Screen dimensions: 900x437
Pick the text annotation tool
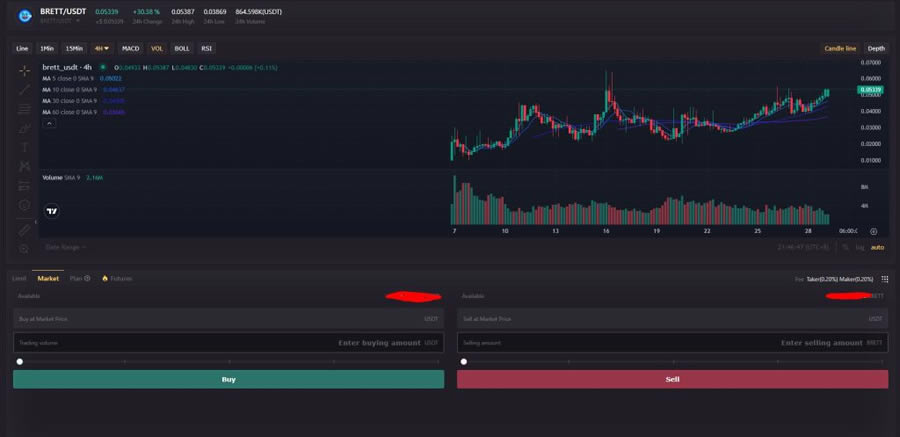pyautogui.click(x=24, y=147)
